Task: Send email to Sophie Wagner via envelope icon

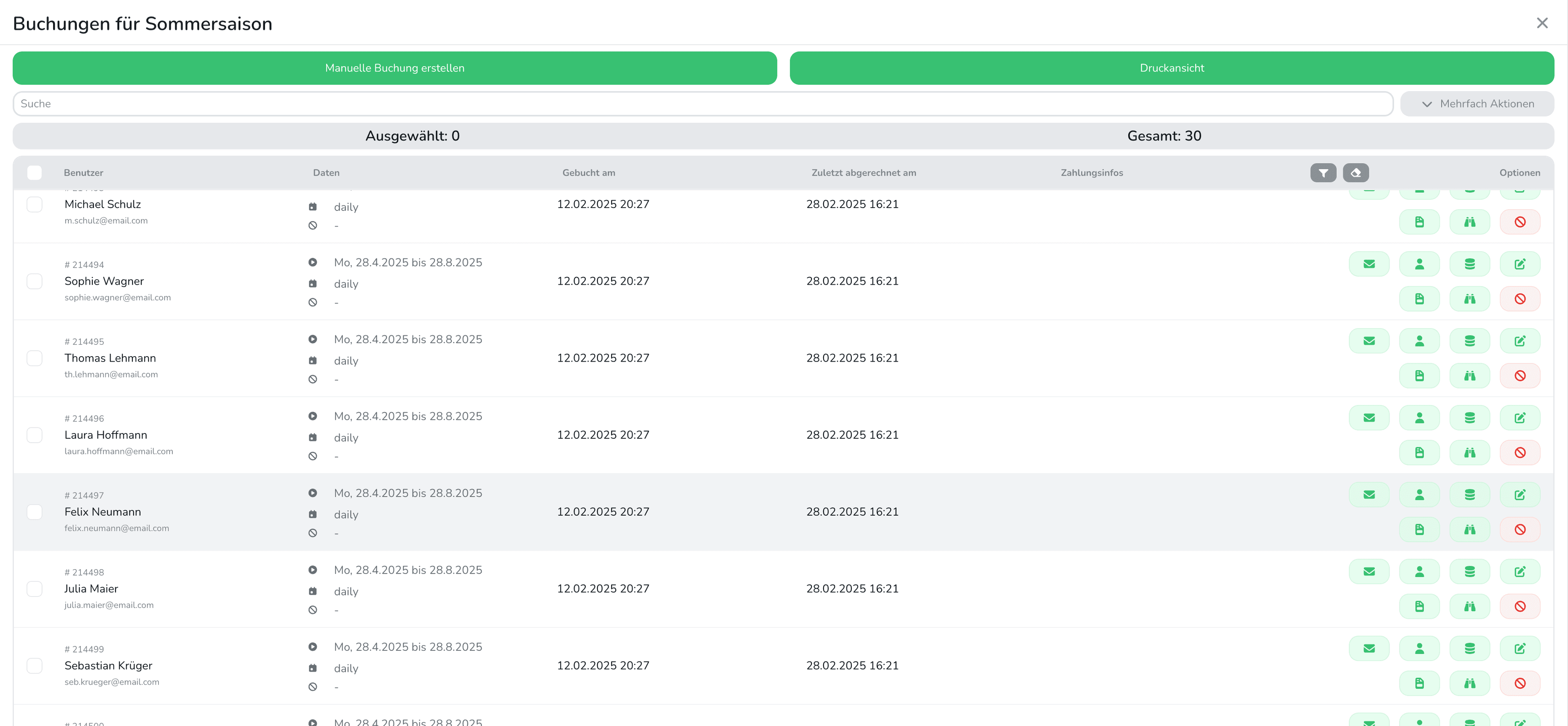Action: click(x=1368, y=264)
